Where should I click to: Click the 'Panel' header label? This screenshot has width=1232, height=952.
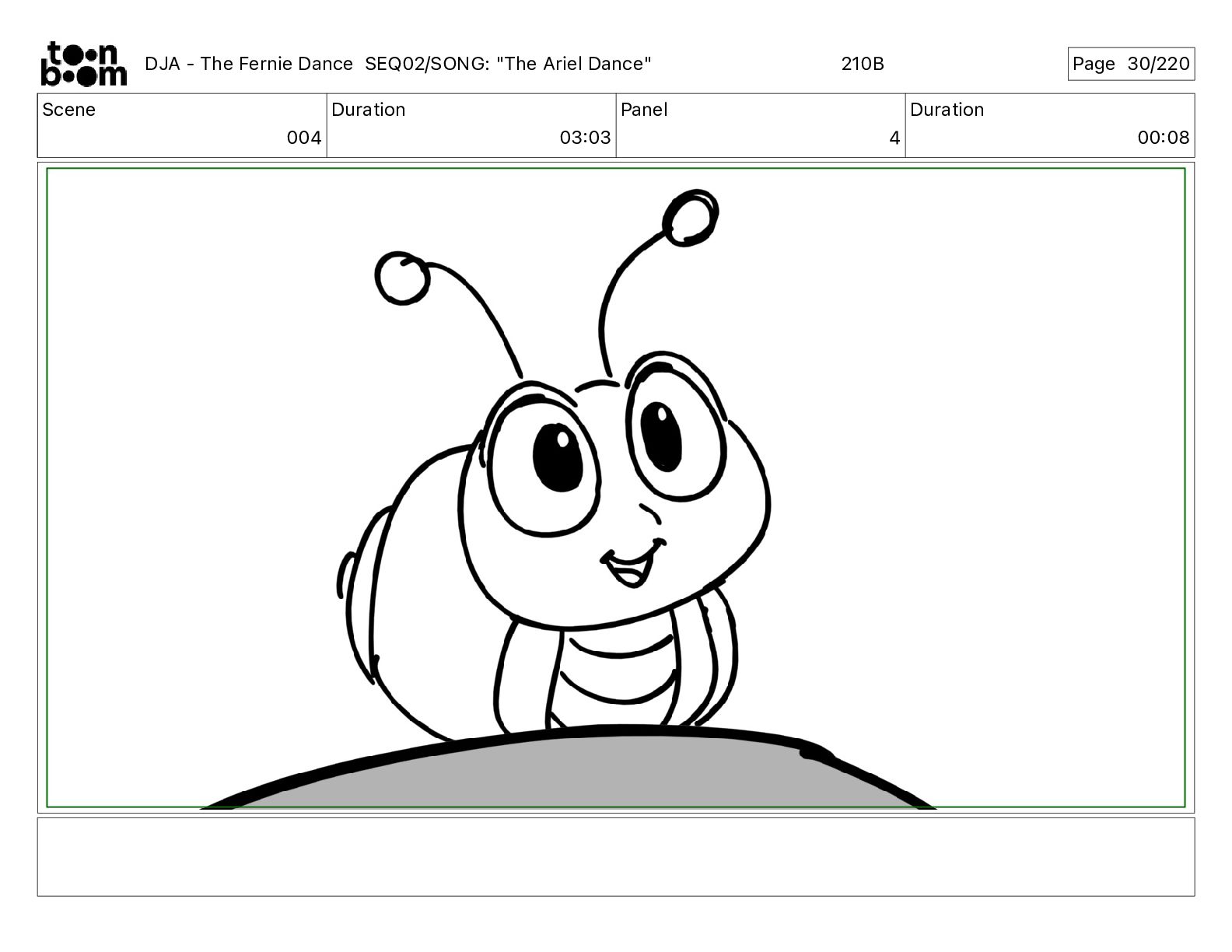coord(644,110)
